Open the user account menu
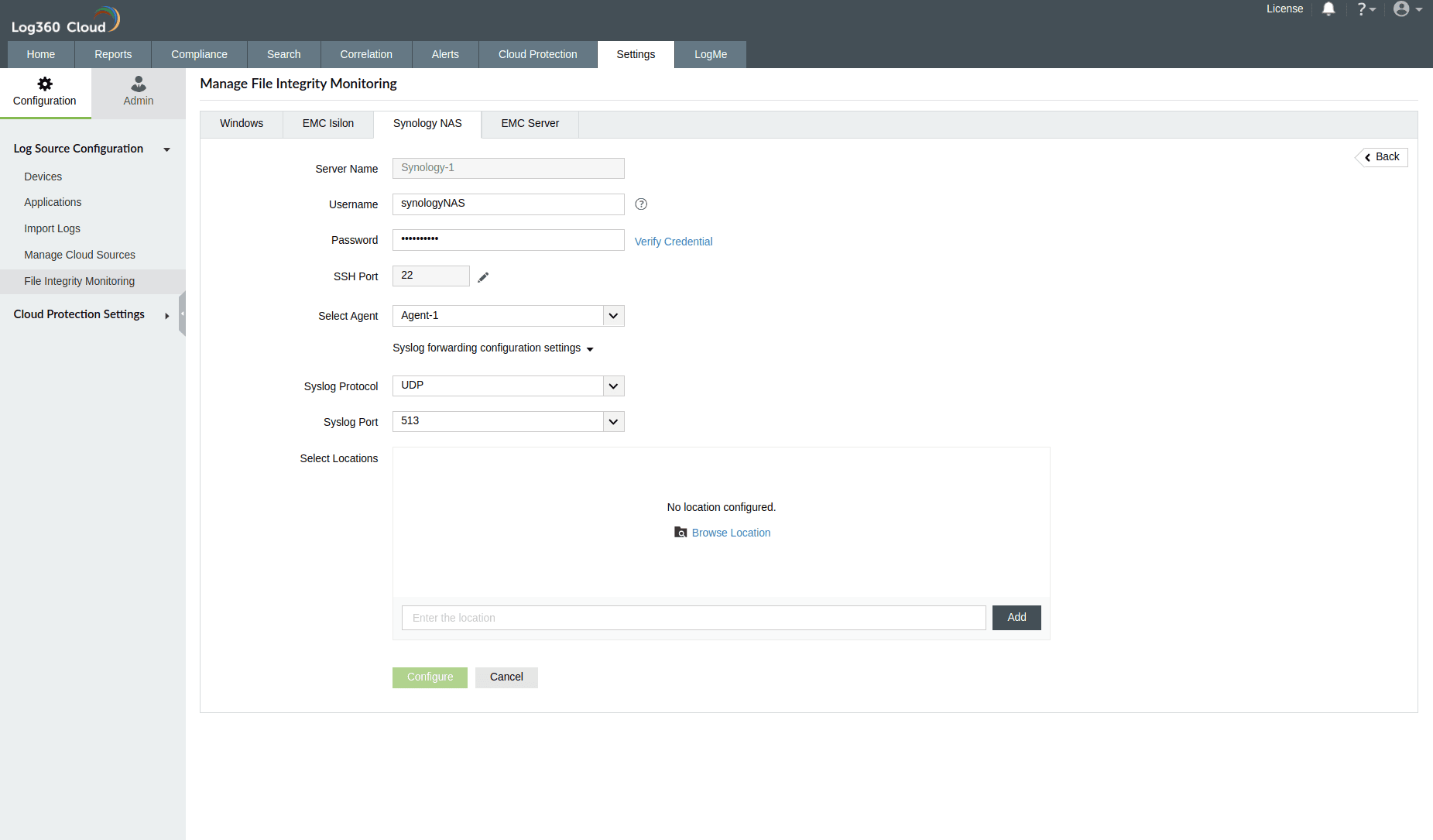 (x=1403, y=9)
